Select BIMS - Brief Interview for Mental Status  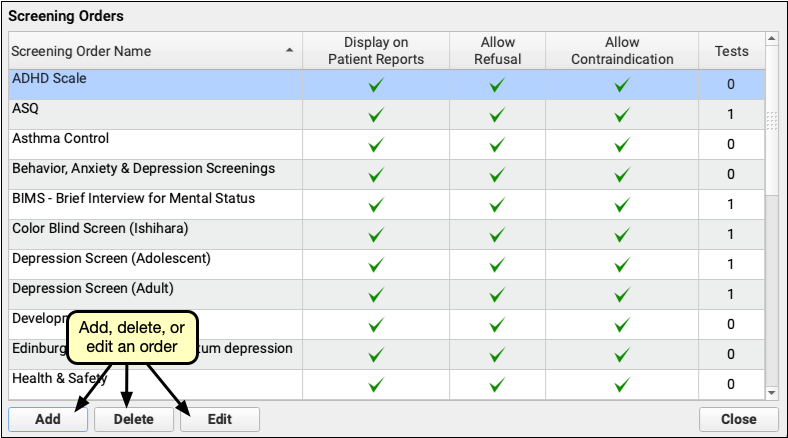click(x=150, y=200)
